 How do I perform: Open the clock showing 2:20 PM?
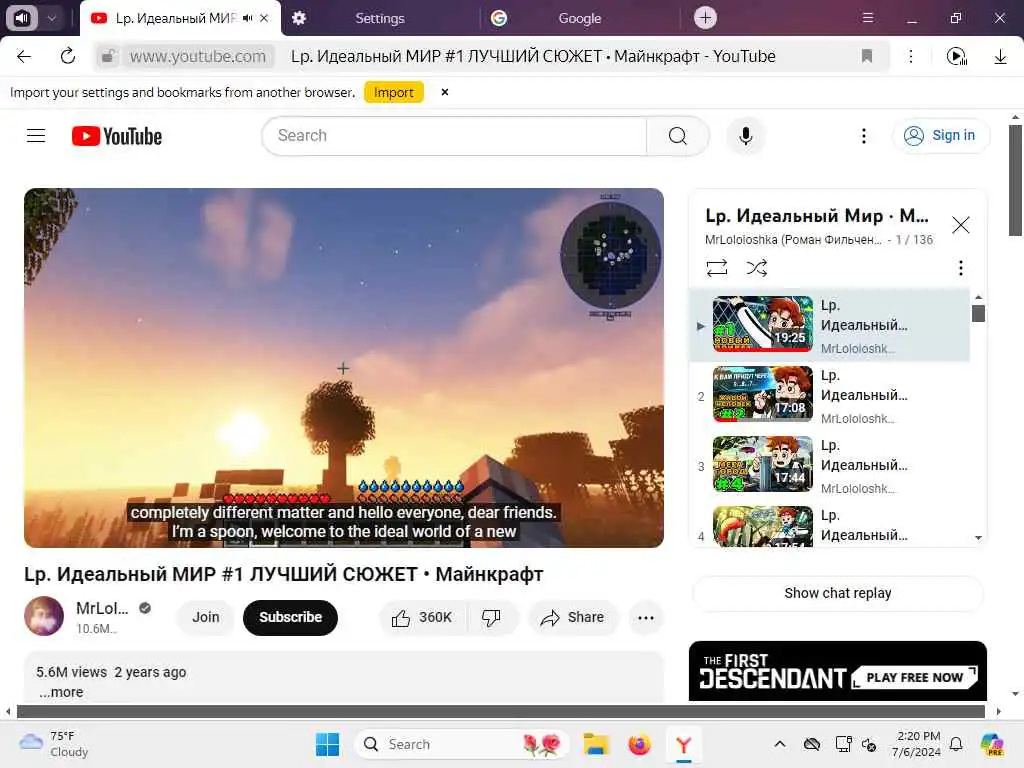tap(918, 744)
